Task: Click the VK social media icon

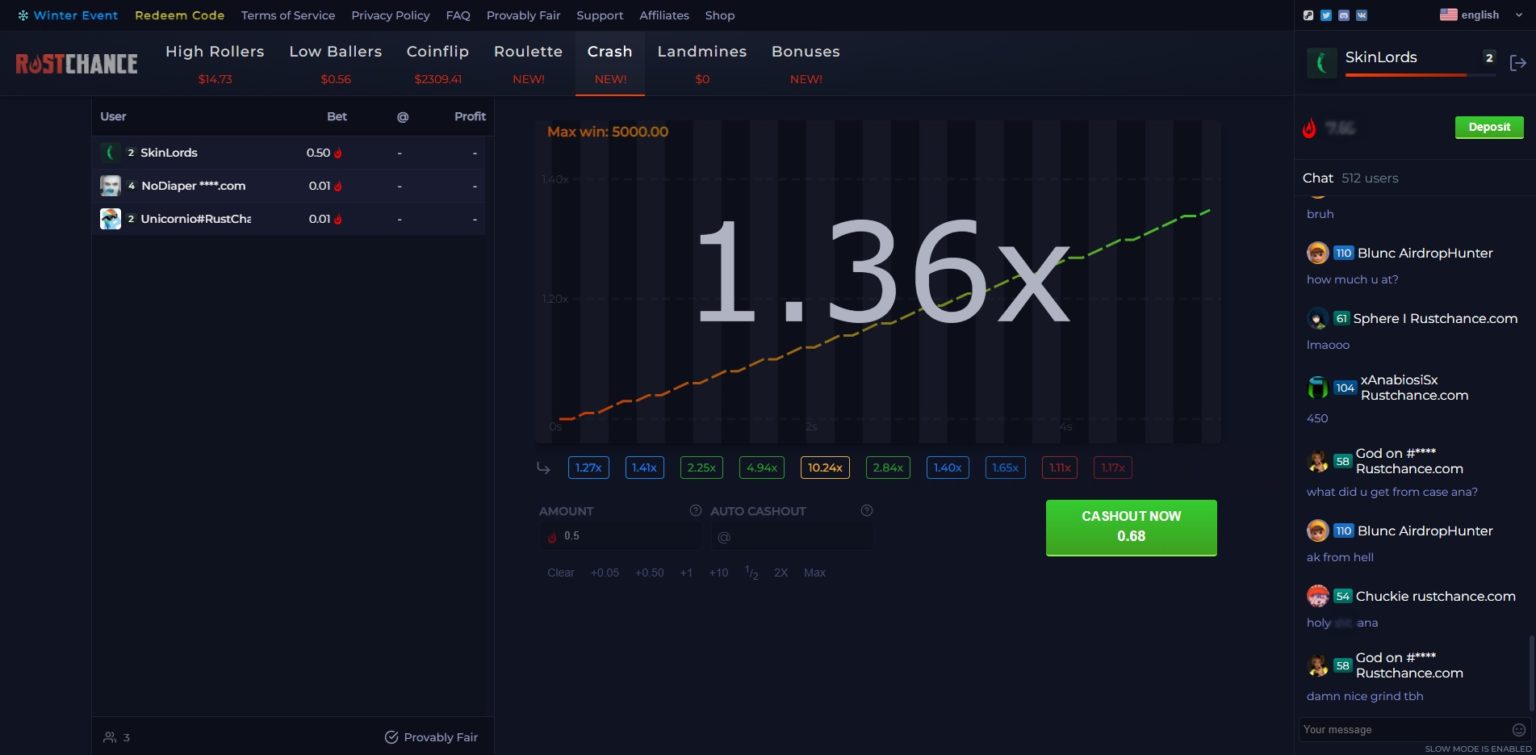Action: click(1361, 15)
